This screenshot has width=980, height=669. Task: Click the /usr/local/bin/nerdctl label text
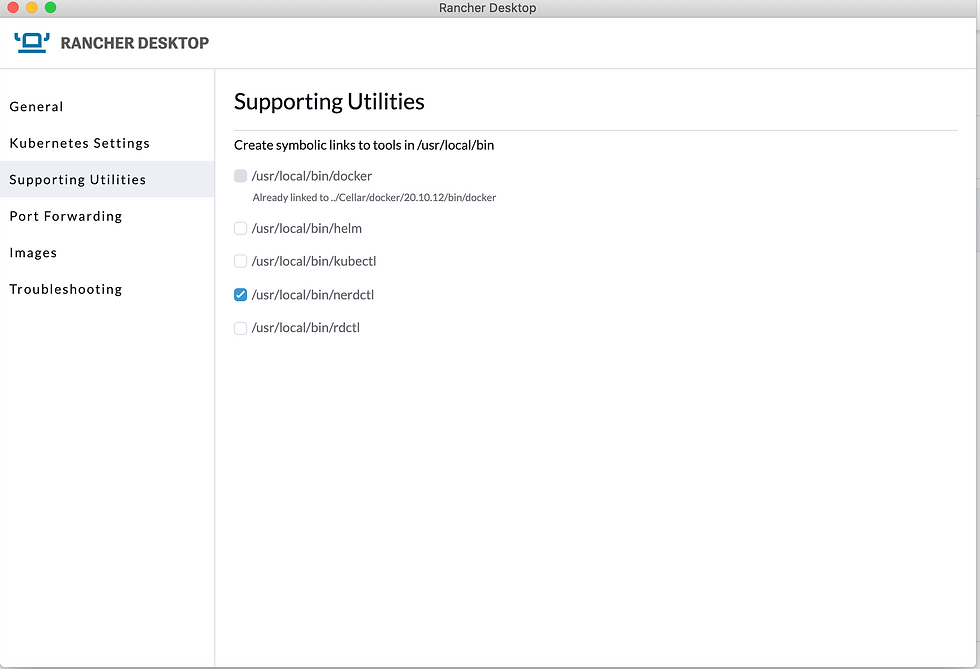[x=312, y=294]
